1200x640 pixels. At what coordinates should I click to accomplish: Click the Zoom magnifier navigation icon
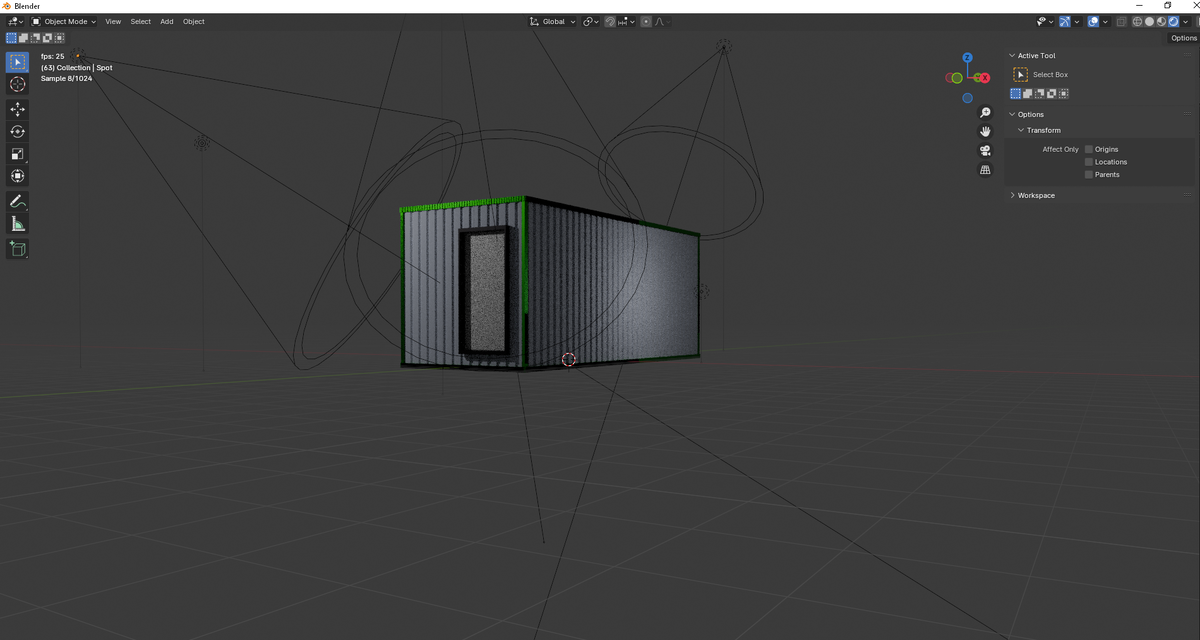(x=985, y=113)
